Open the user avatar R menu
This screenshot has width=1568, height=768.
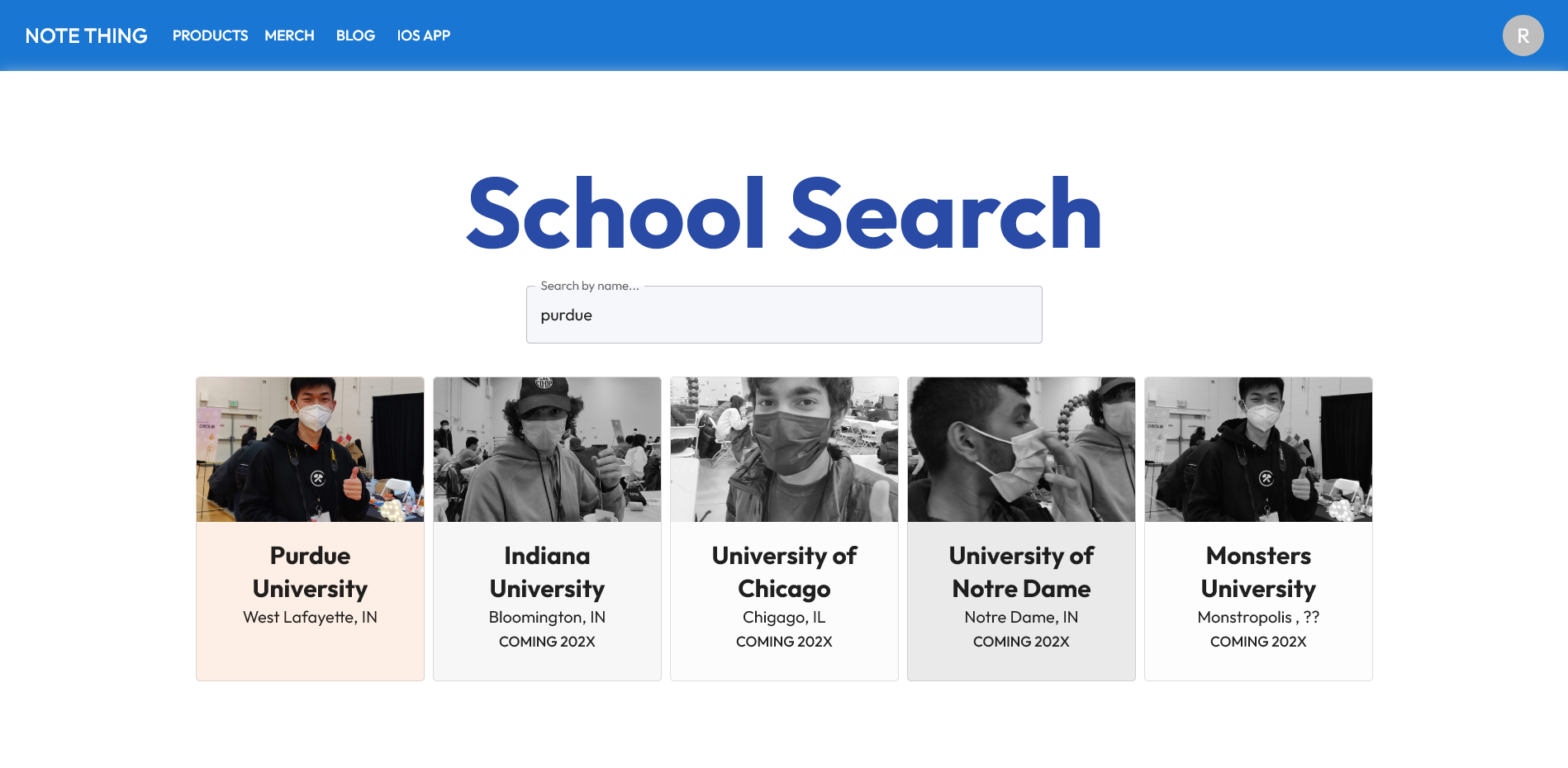(1523, 36)
